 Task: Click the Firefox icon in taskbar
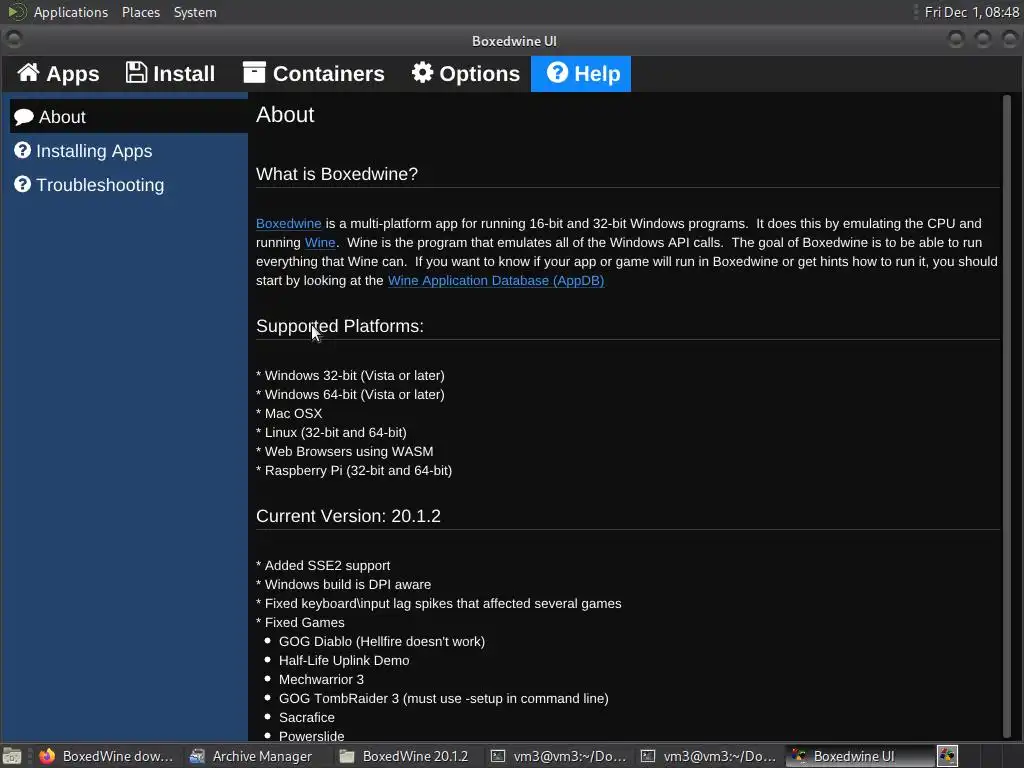coord(47,756)
